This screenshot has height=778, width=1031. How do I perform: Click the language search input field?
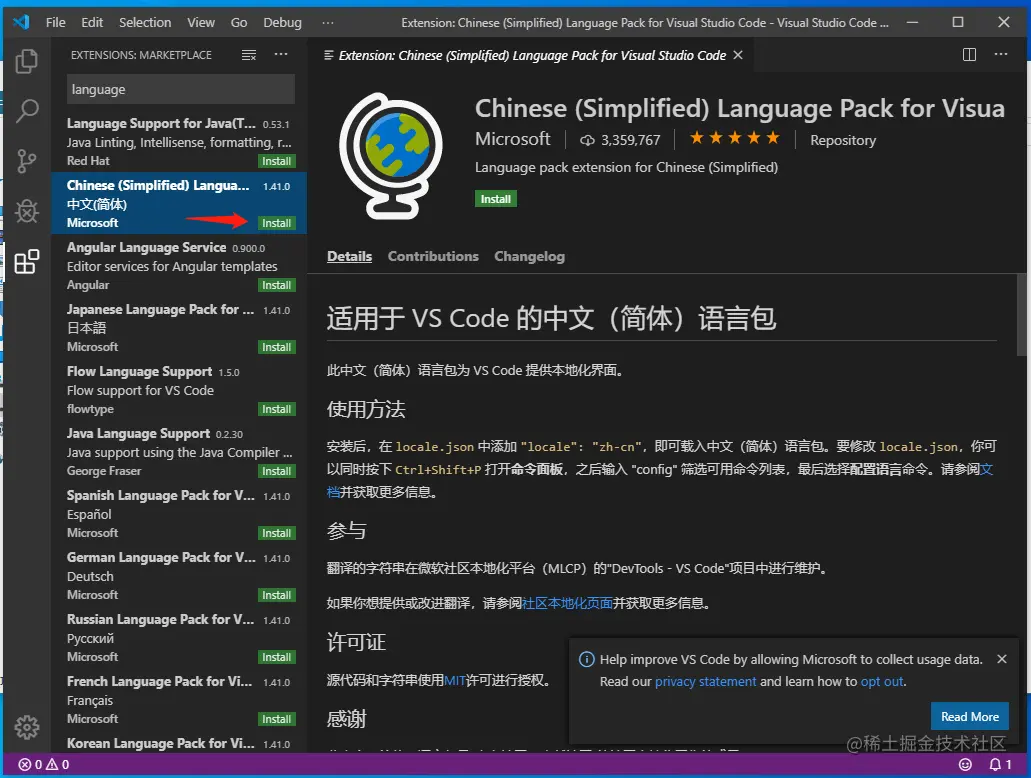click(x=181, y=89)
